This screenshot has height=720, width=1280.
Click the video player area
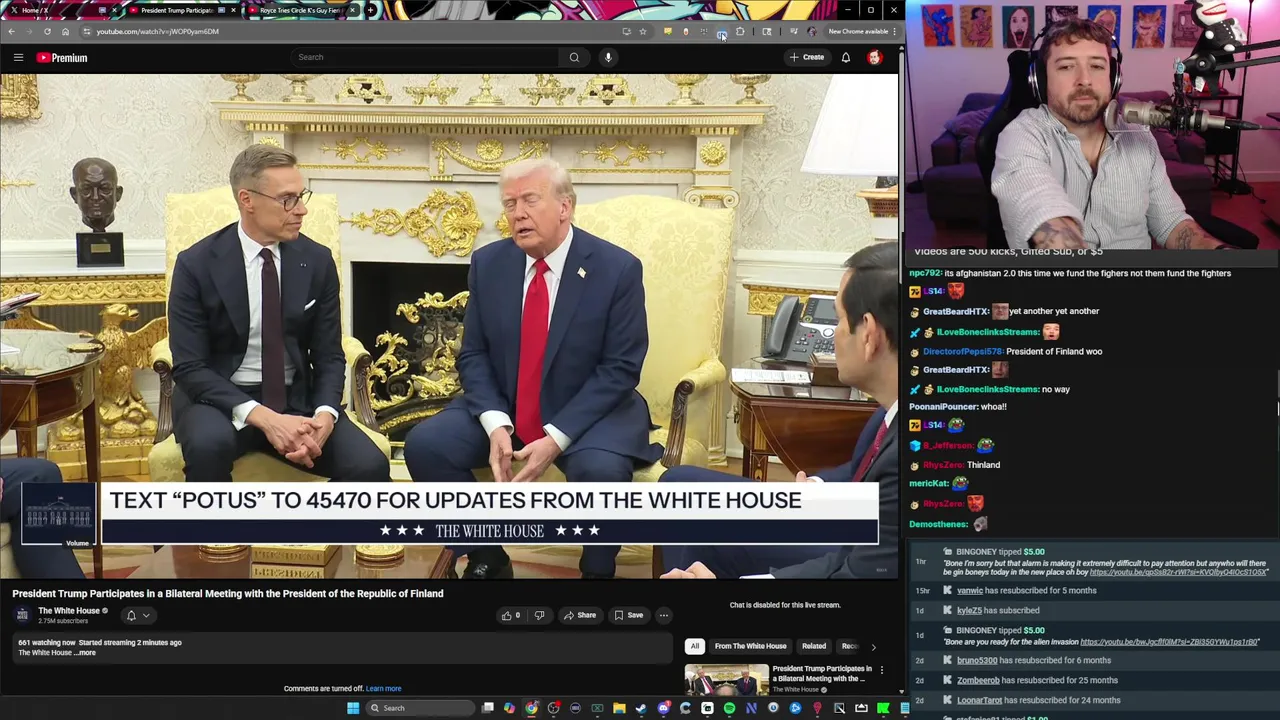(449, 325)
